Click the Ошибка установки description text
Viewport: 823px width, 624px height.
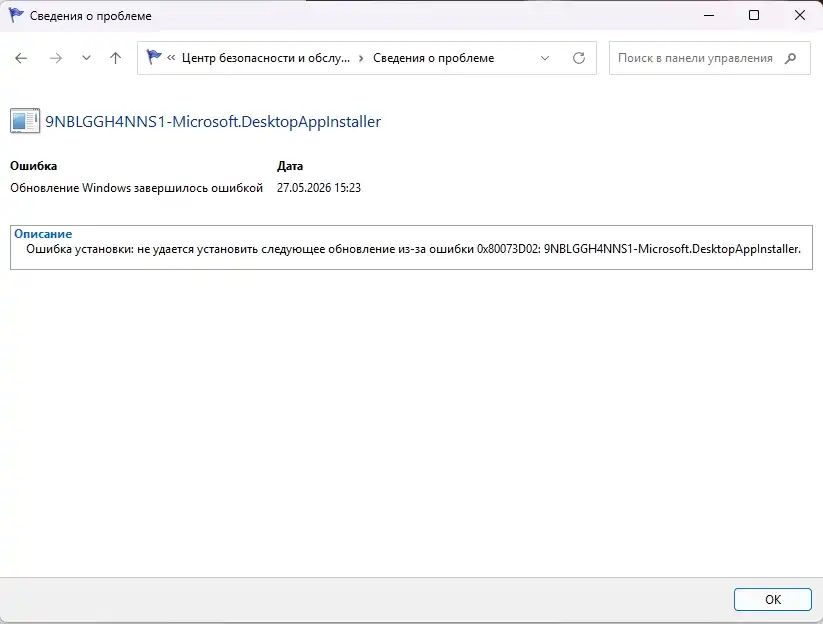(414, 249)
